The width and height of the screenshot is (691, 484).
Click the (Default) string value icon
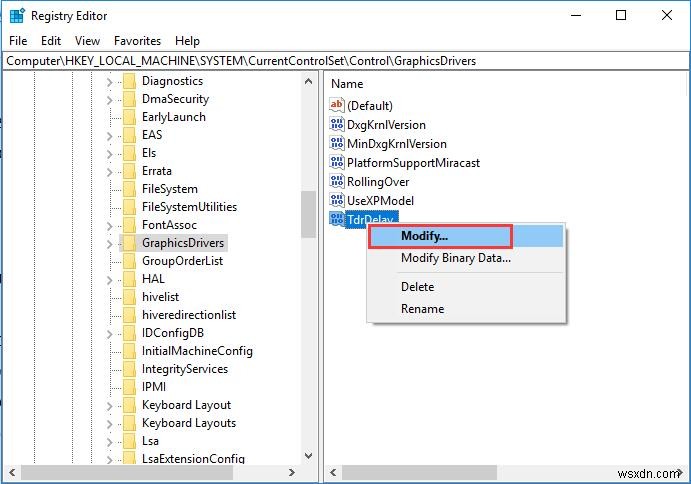pyautogui.click(x=337, y=105)
